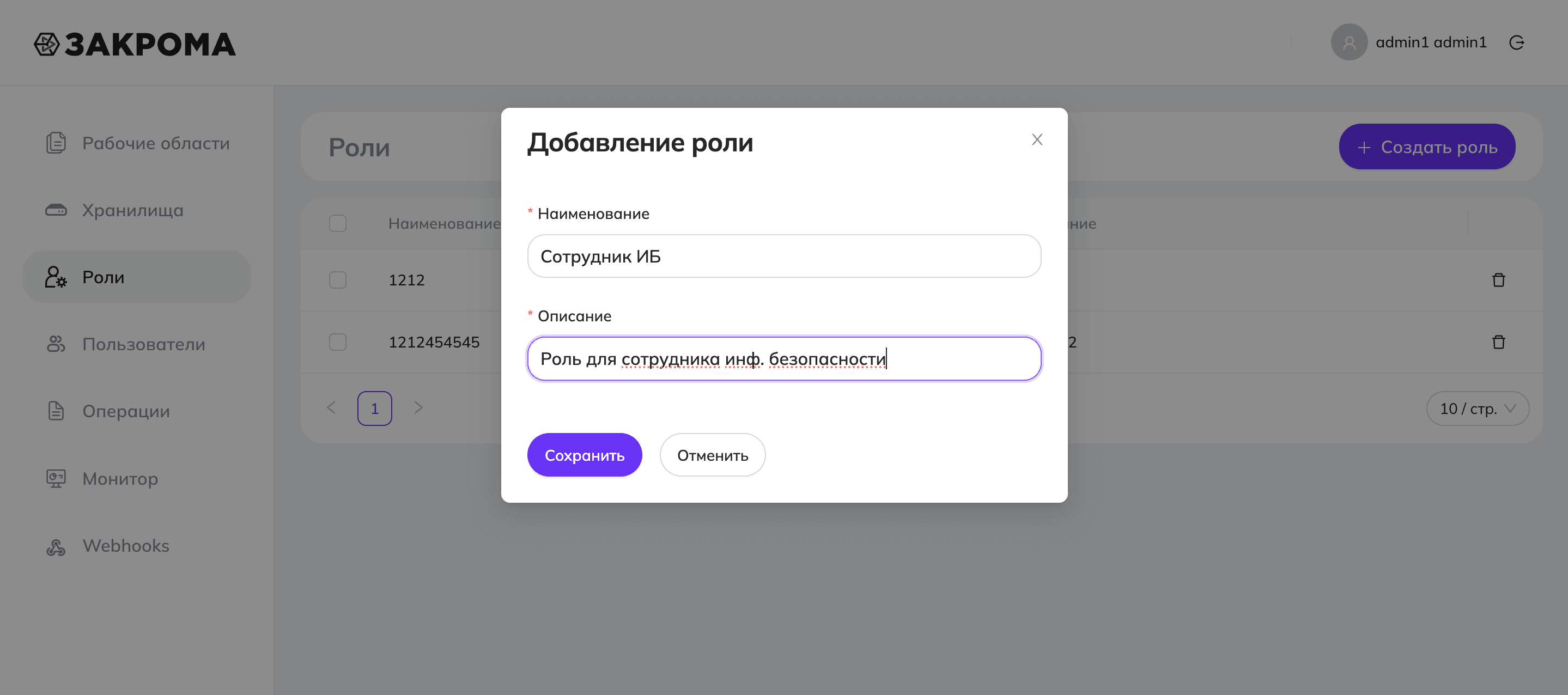Expand the 10 / стр. page size dropdown

(x=1478, y=409)
